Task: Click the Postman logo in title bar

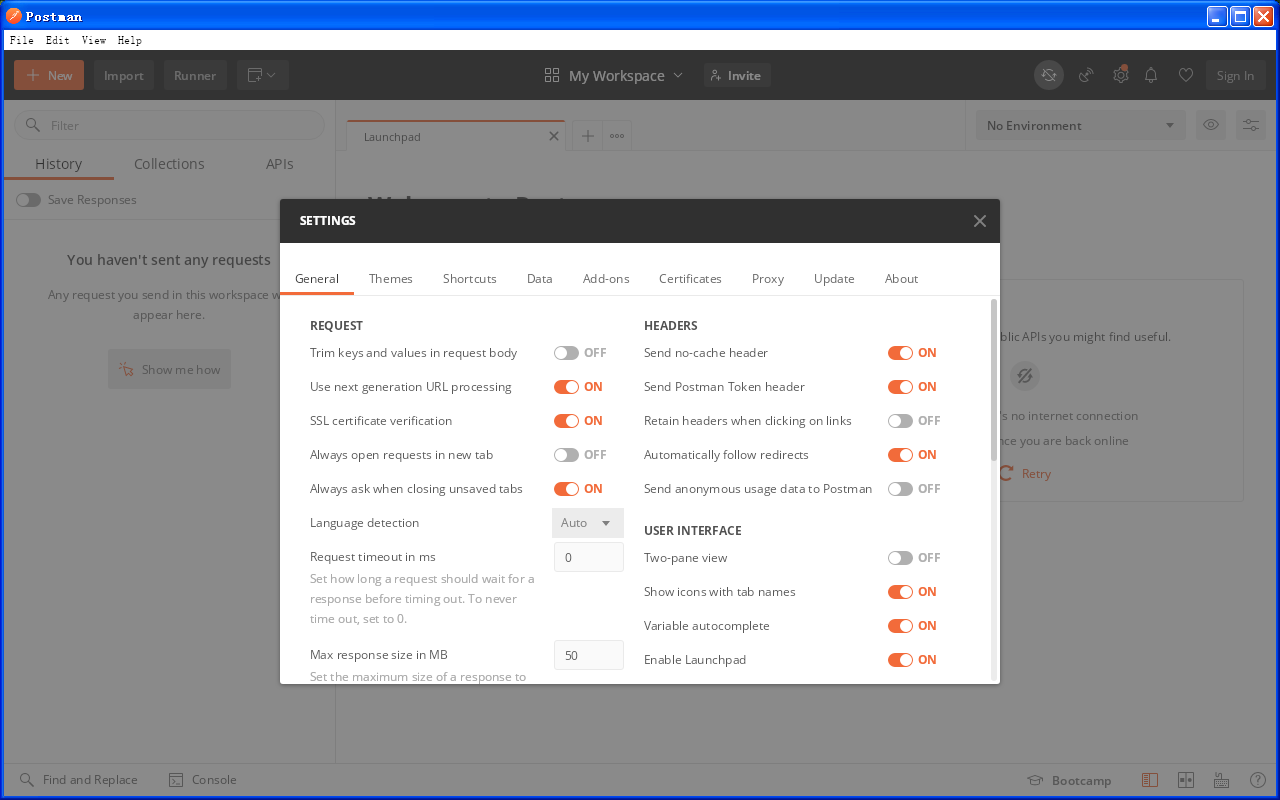Action: tap(14, 16)
